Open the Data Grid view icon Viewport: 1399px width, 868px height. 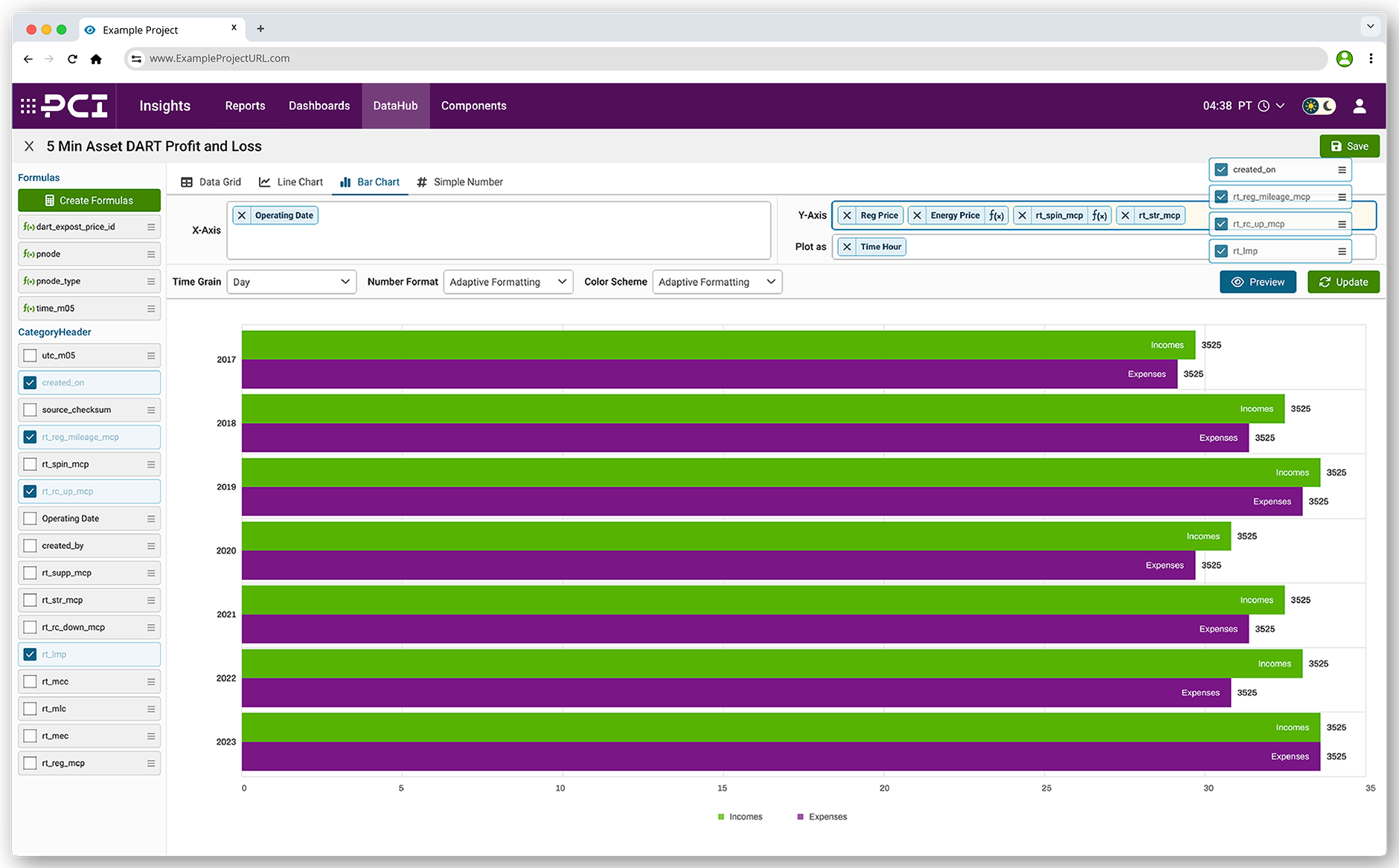click(185, 181)
